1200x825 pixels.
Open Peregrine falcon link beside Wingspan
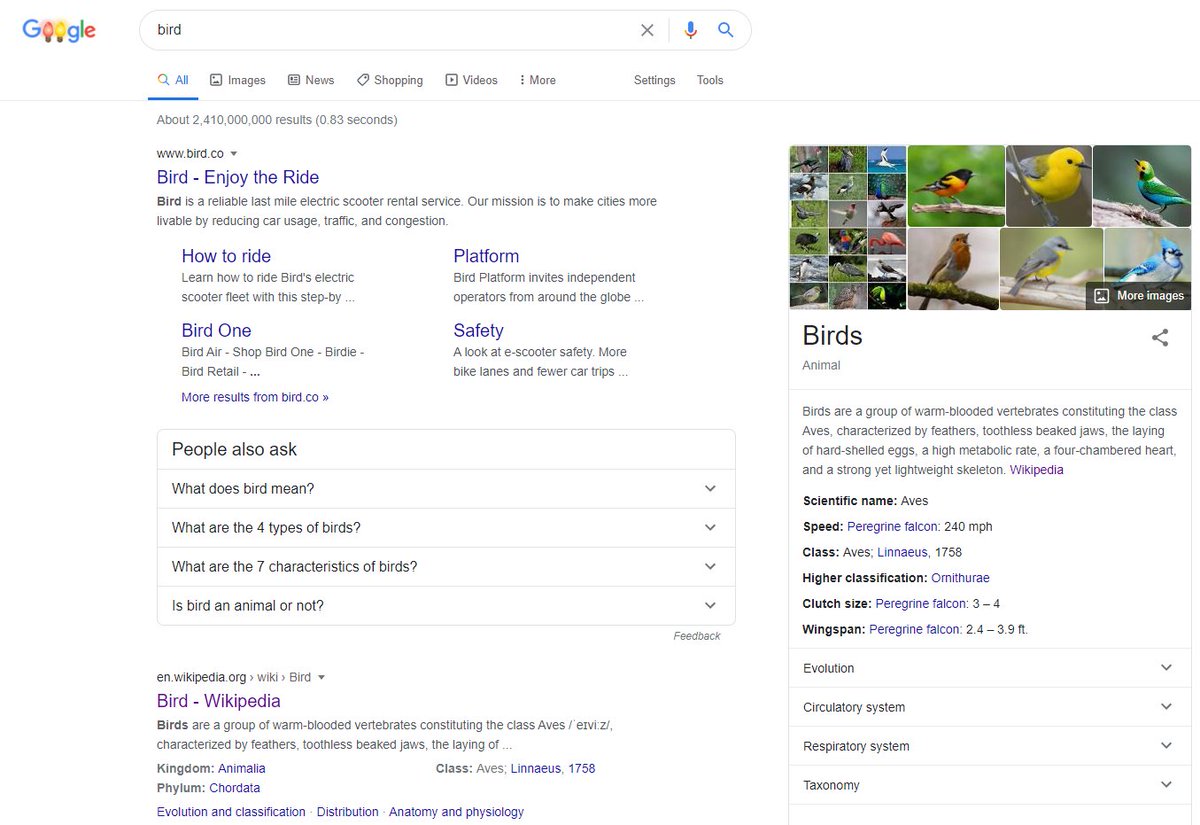tap(915, 630)
